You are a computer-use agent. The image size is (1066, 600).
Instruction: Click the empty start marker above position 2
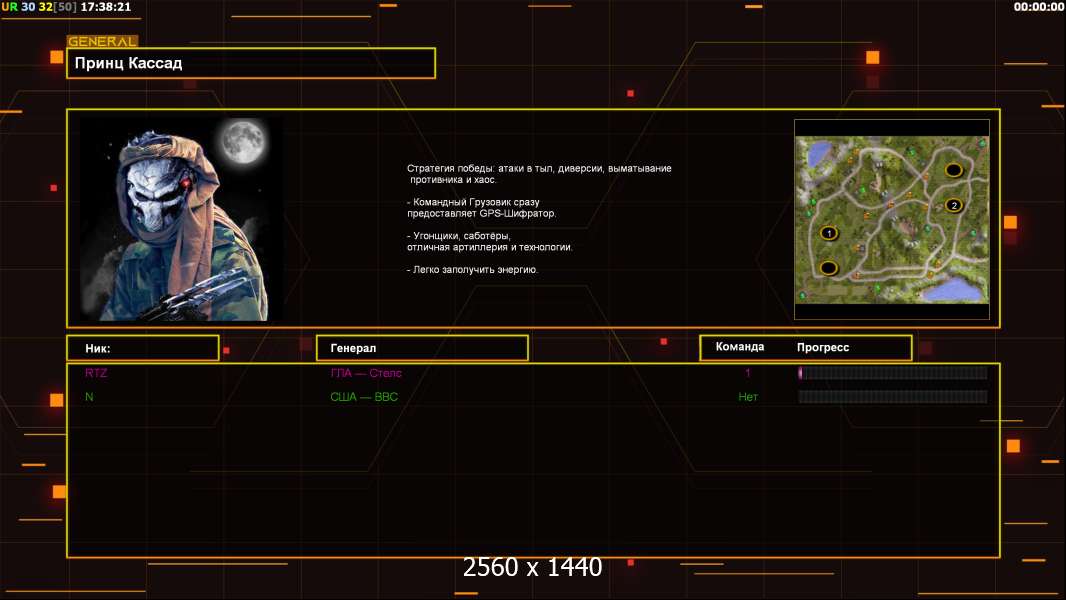click(x=953, y=170)
